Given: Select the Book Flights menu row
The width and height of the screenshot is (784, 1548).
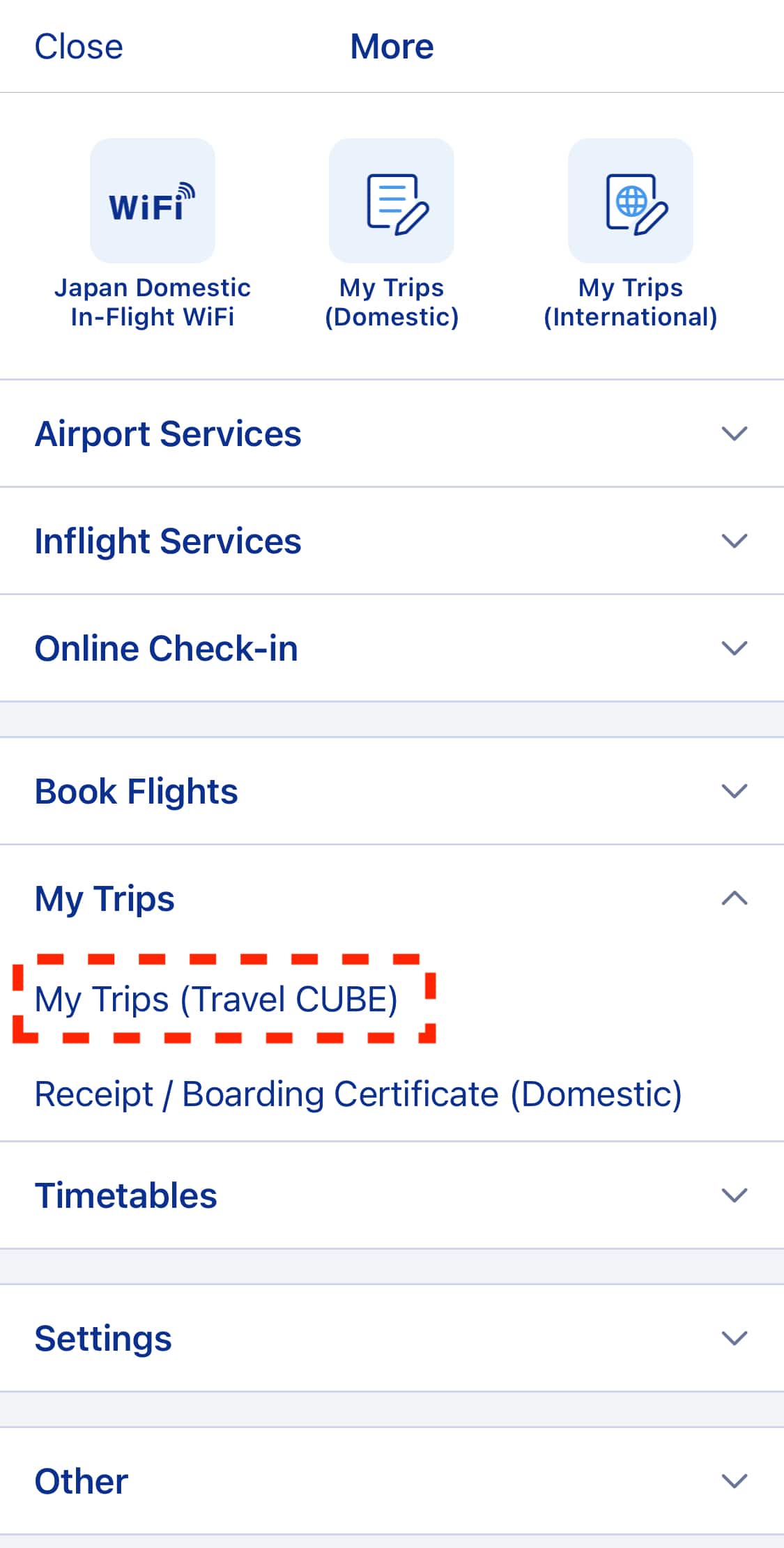Looking at the screenshot, I should 392,791.
